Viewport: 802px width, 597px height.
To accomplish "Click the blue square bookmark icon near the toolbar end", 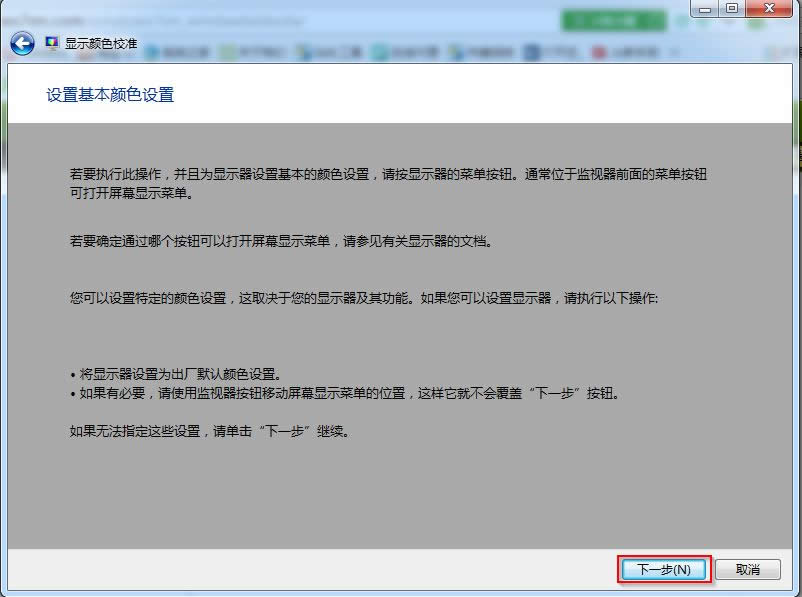I will pos(529,48).
